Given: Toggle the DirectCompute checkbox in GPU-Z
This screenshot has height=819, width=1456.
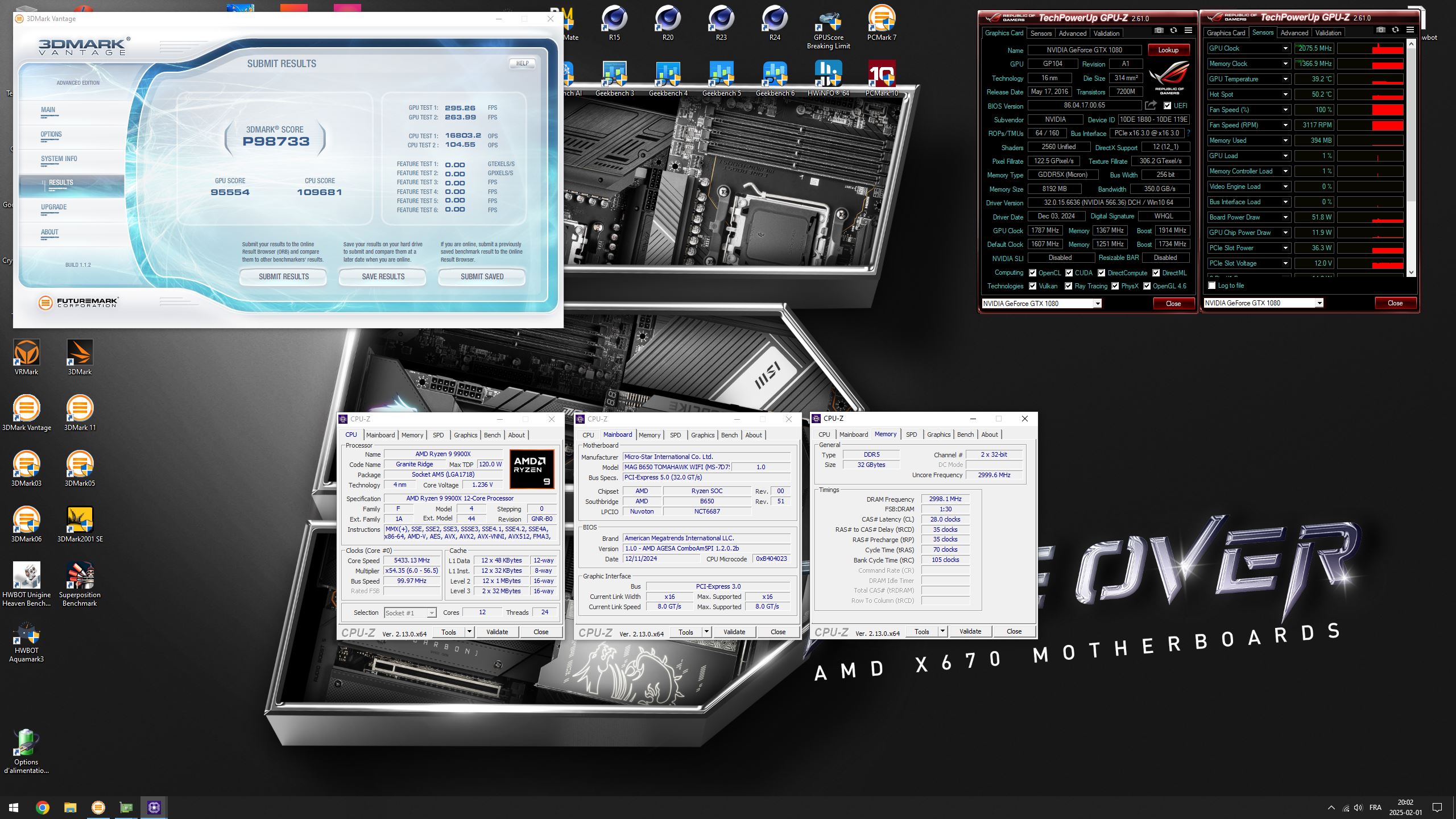Looking at the screenshot, I should [1102, 273].
